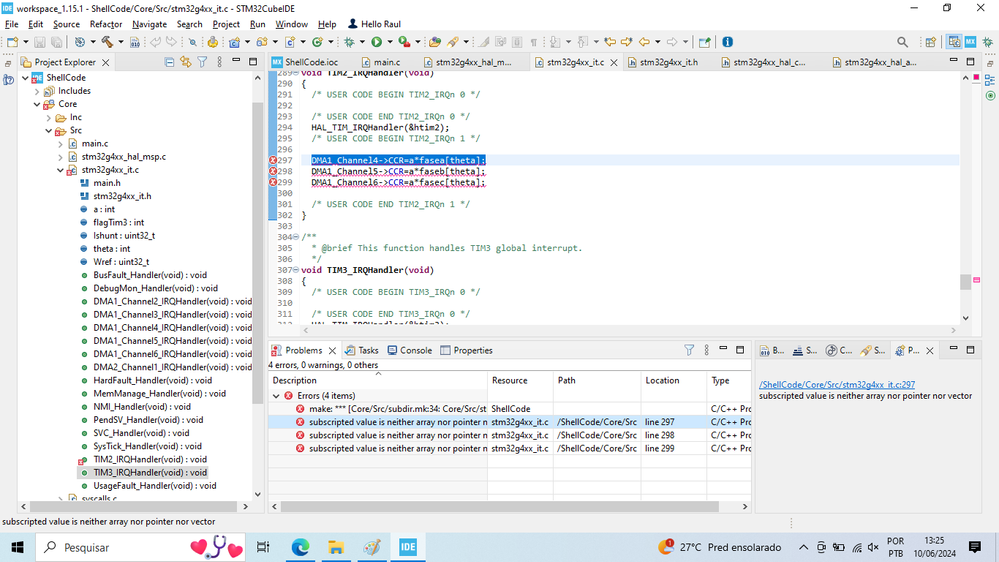Image resolution: width=999 pixels, height=562 pixels.
Task: Open the Run dropdown arrow in toolbar
Action: click(389, 42)
